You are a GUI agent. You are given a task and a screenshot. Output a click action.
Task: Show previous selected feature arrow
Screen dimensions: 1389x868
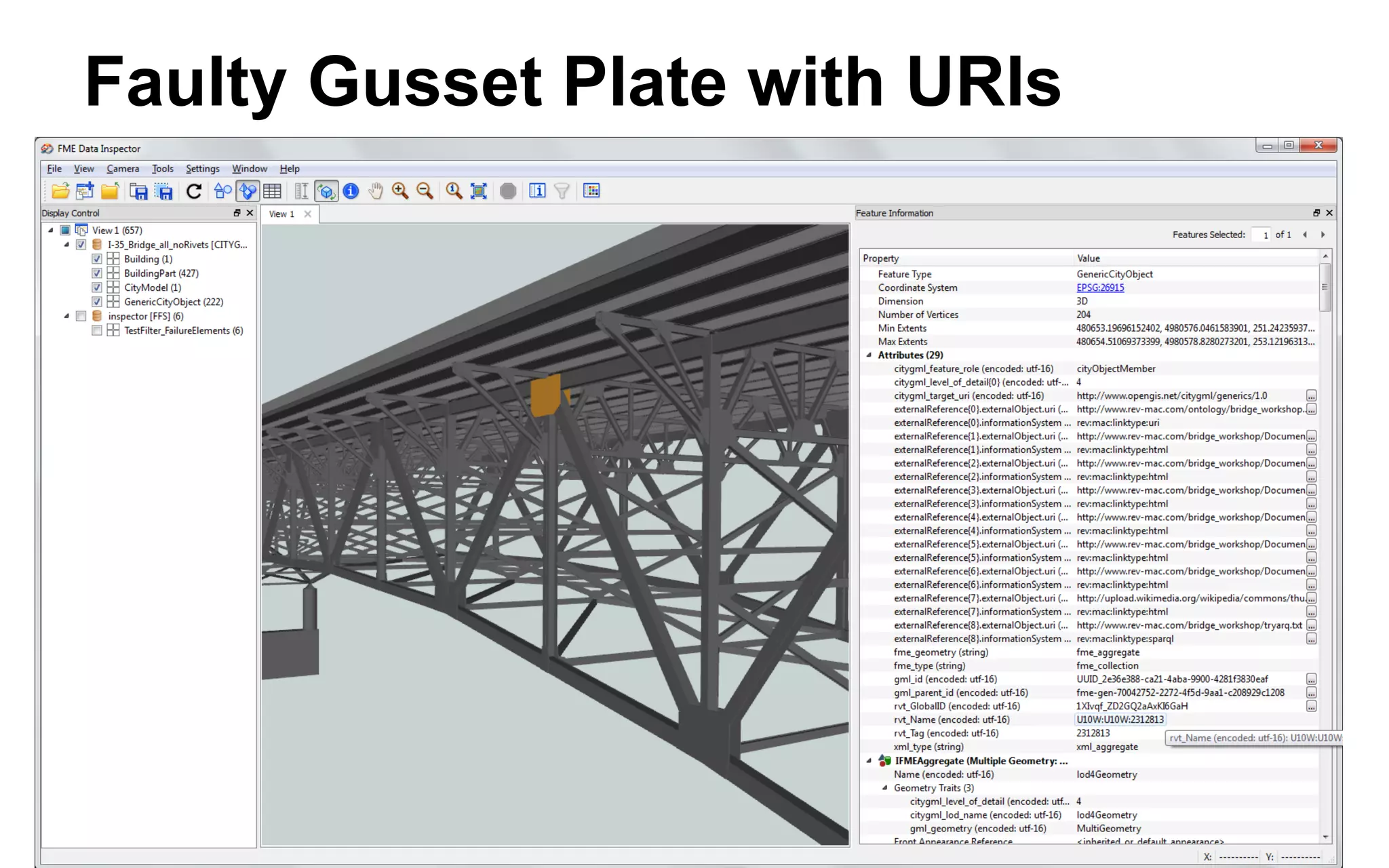tap(1305, 235)
